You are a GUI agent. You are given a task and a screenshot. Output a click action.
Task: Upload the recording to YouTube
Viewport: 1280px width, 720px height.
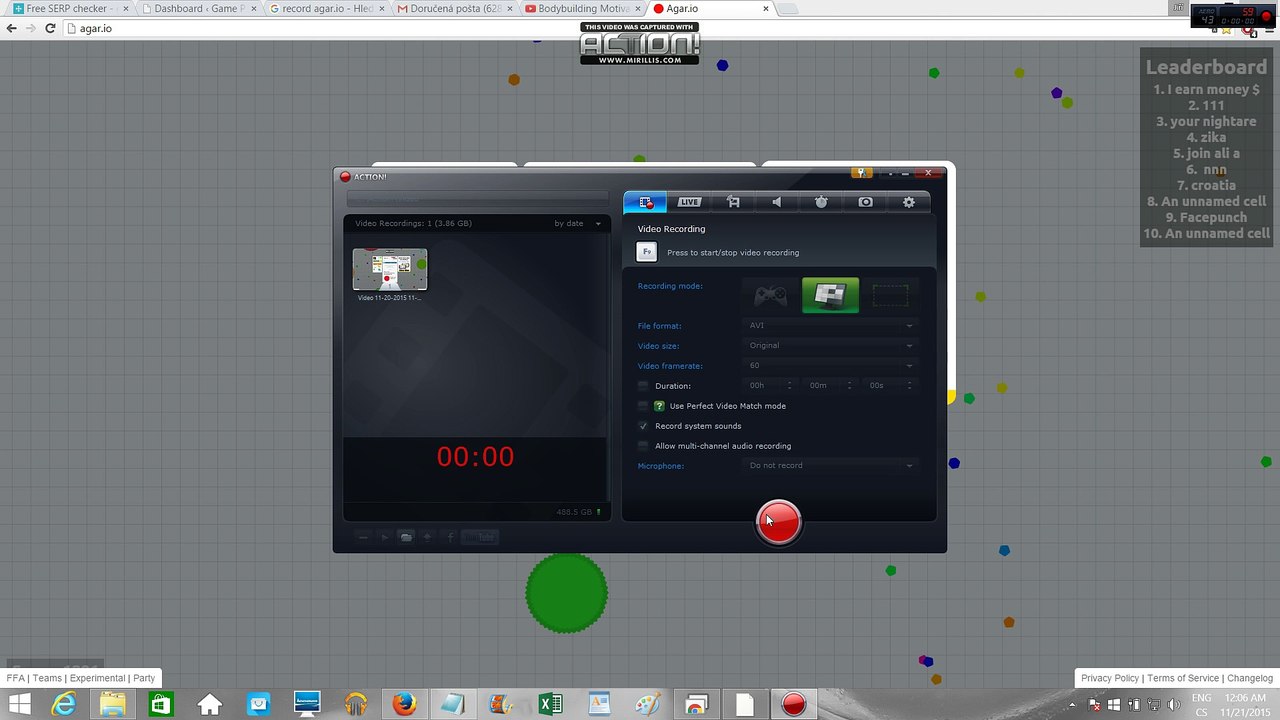pos(480,537)
